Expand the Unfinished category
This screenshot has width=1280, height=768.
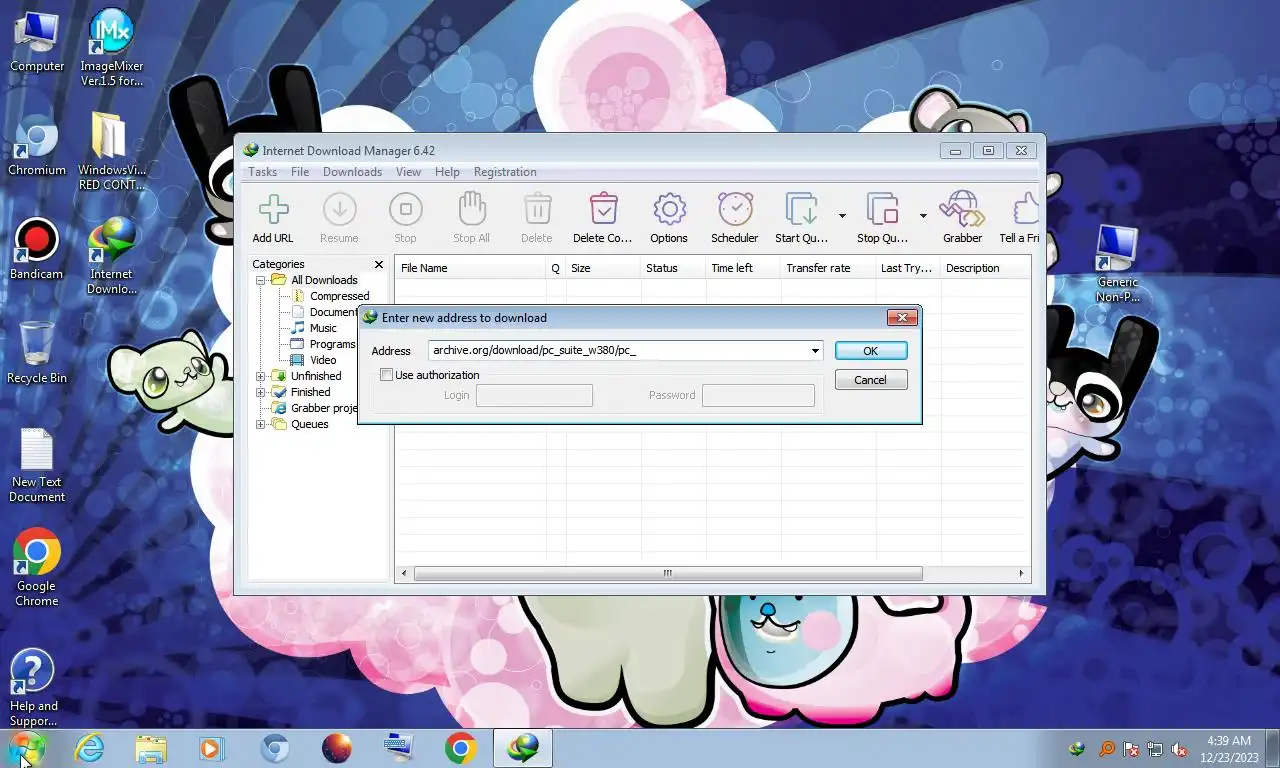point(261,376)
